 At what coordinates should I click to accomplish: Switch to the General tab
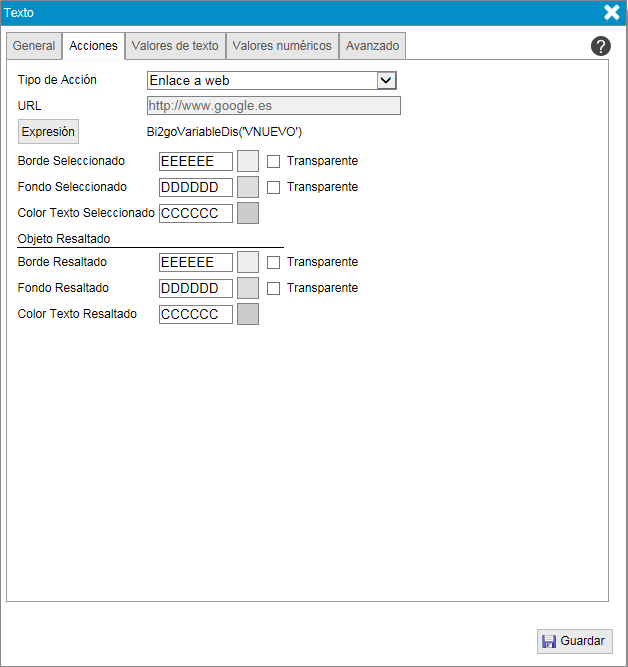coord(34,46)
